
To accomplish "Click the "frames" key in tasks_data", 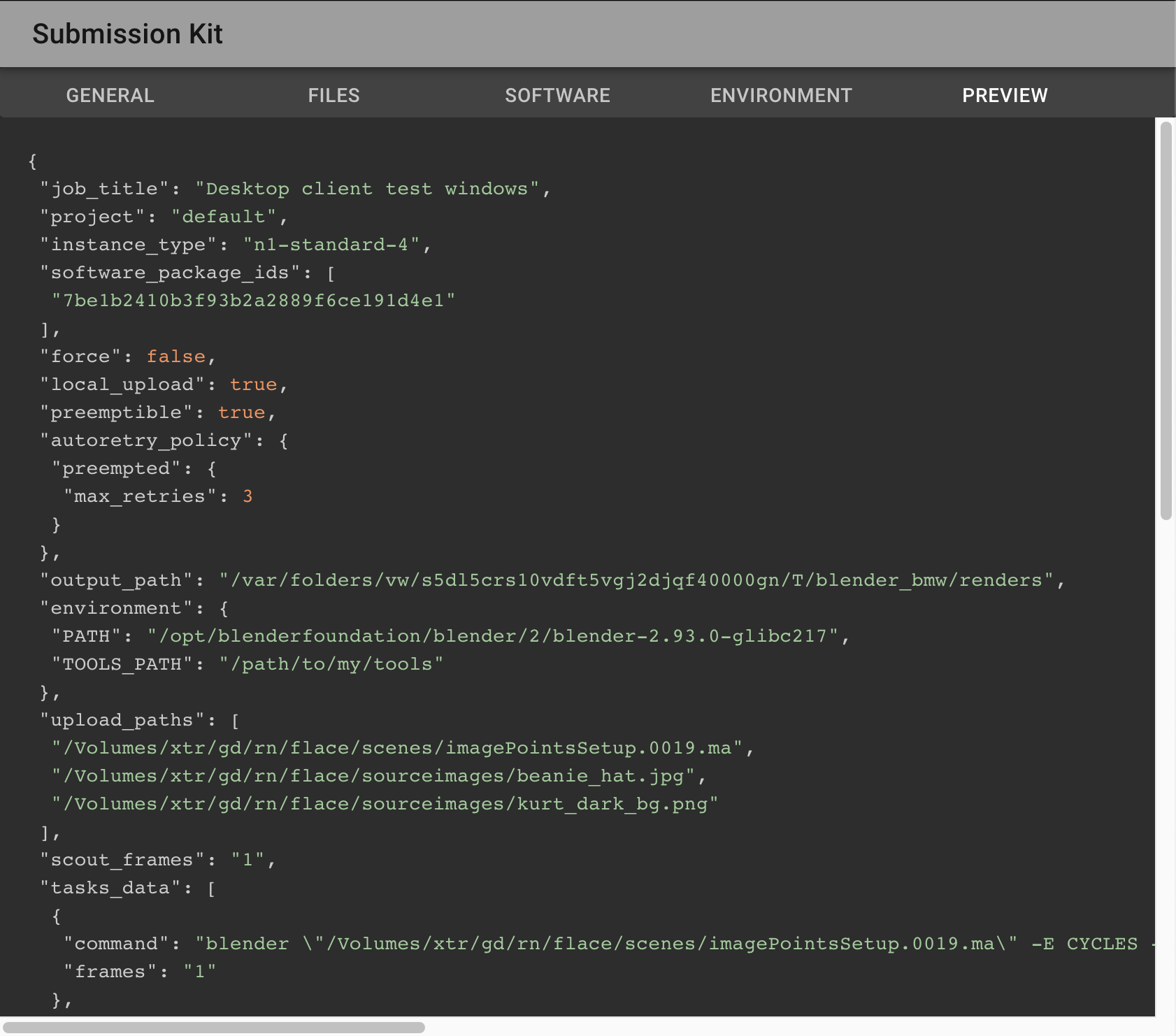I will point(110,972).
